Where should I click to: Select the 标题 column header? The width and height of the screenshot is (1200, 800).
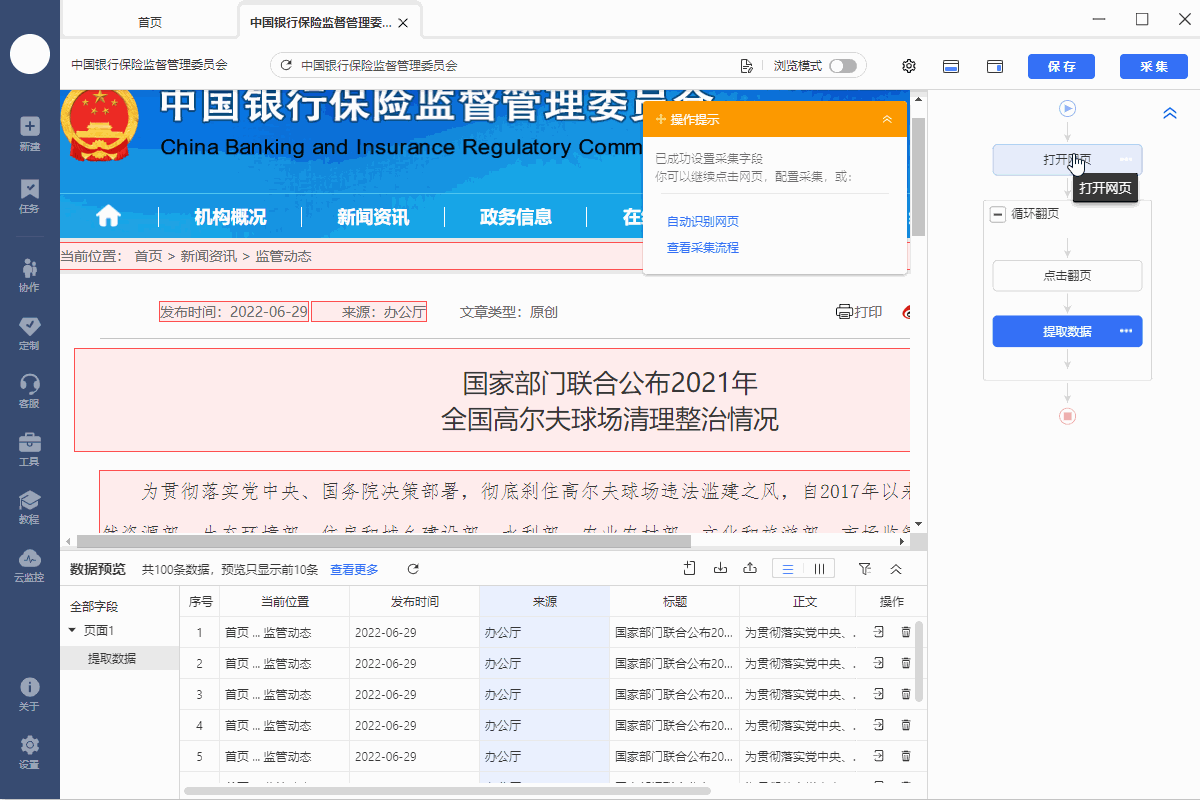(675, 602)
